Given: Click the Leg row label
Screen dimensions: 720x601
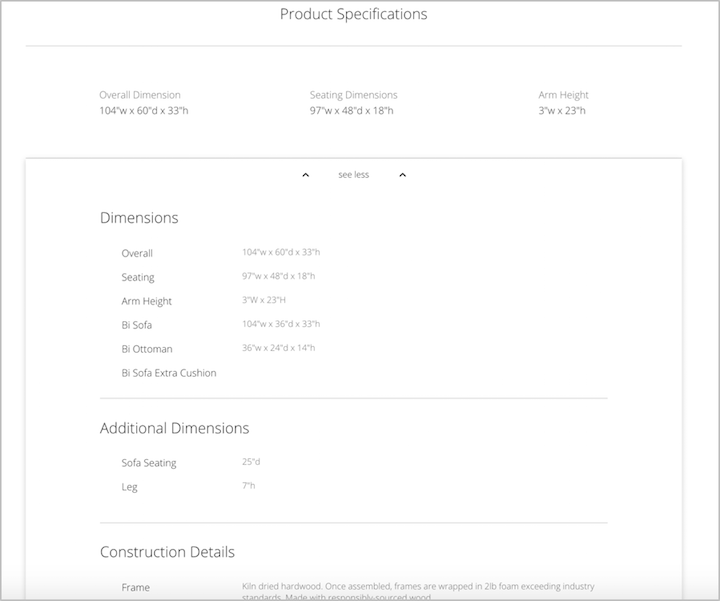Looking at the screenshot, I should coord(129,487).
